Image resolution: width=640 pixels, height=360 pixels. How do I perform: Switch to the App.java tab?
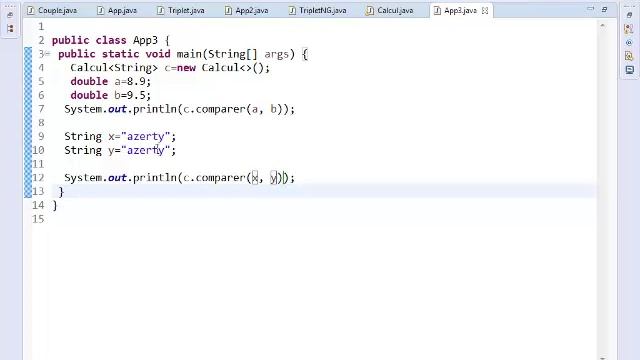point(117,11)
